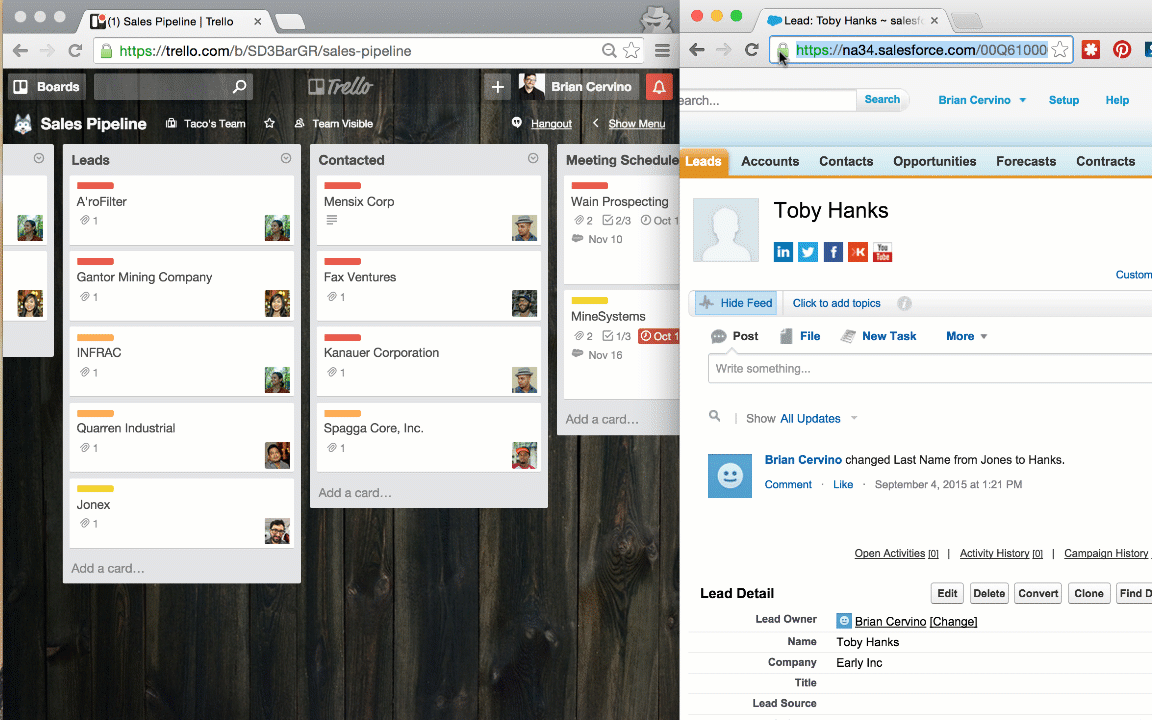Reload the Trello browser page
1152x720 pixels.
[x=75, y=51]
